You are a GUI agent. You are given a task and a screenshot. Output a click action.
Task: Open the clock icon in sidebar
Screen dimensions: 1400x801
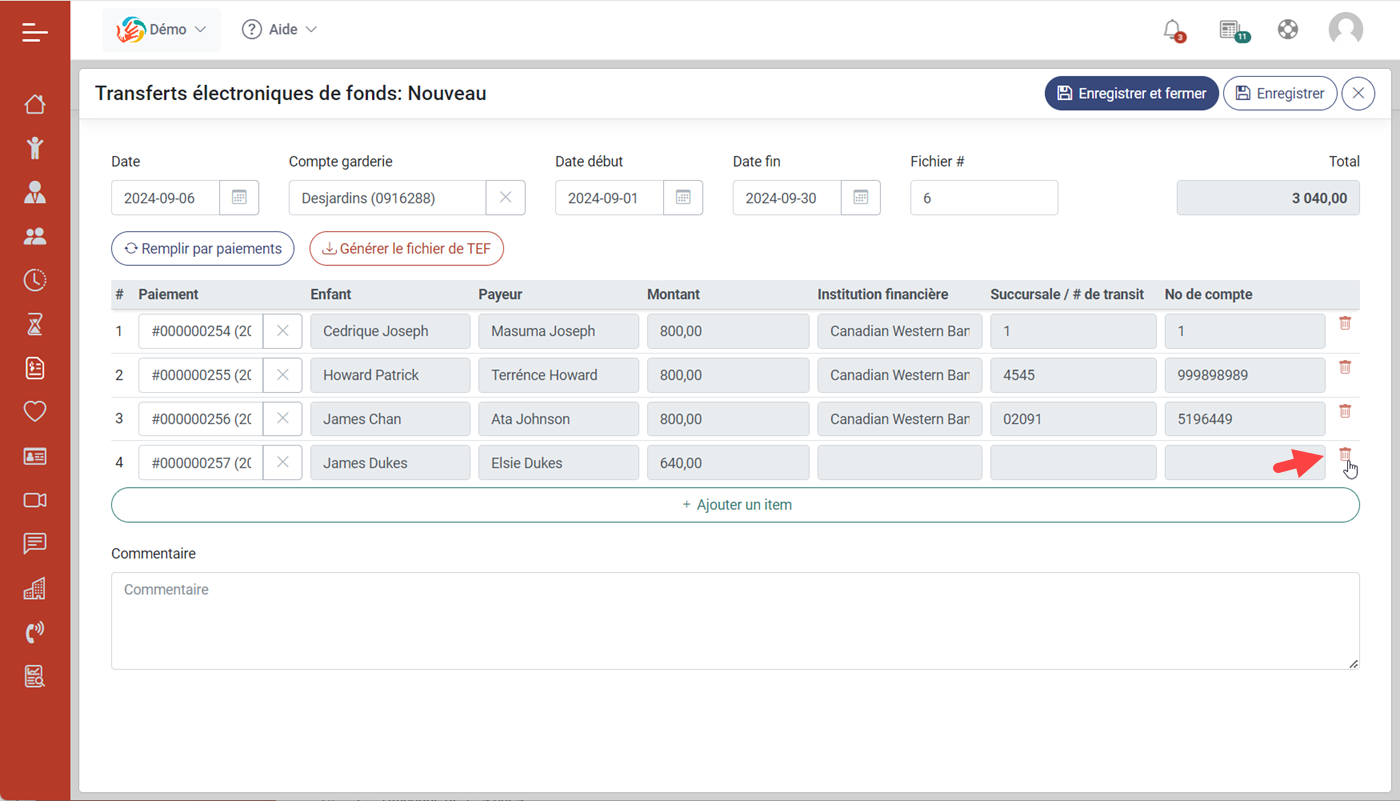35,280
